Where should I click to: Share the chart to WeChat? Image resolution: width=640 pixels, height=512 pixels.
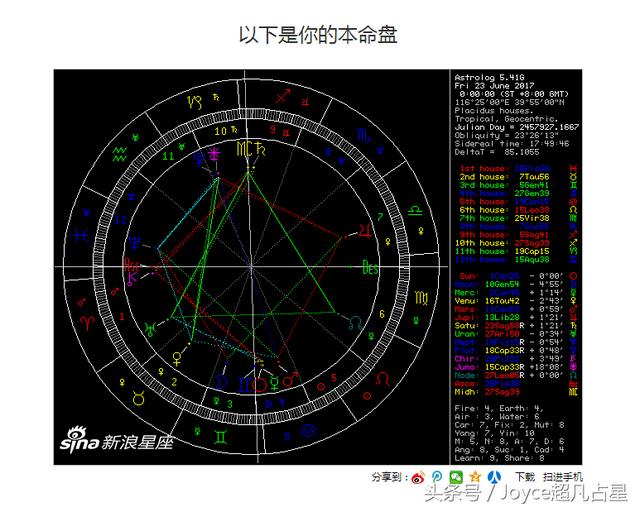click(456, 477)
